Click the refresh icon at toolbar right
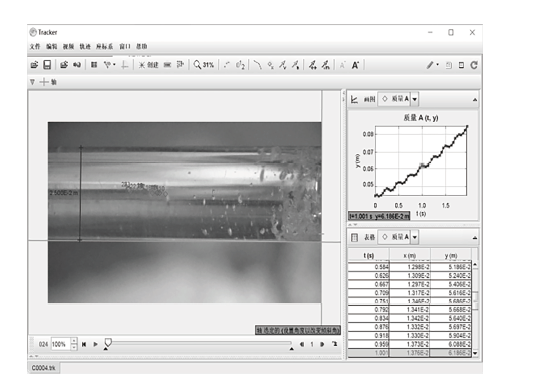Image resolution: width=540 pixels, height=389 pixels. point(474,65)
